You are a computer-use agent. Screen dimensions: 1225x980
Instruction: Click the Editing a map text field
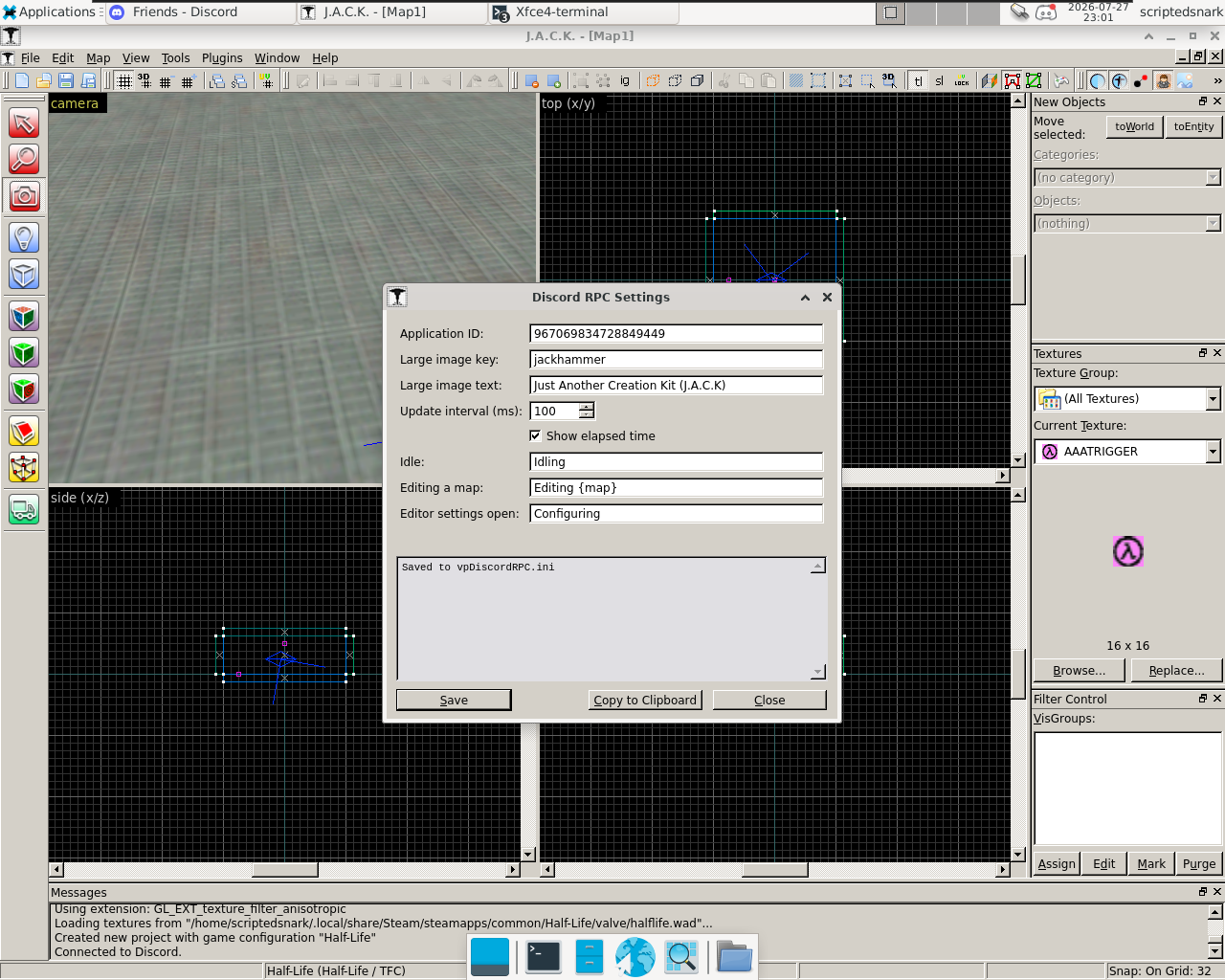tap(676, 487)
